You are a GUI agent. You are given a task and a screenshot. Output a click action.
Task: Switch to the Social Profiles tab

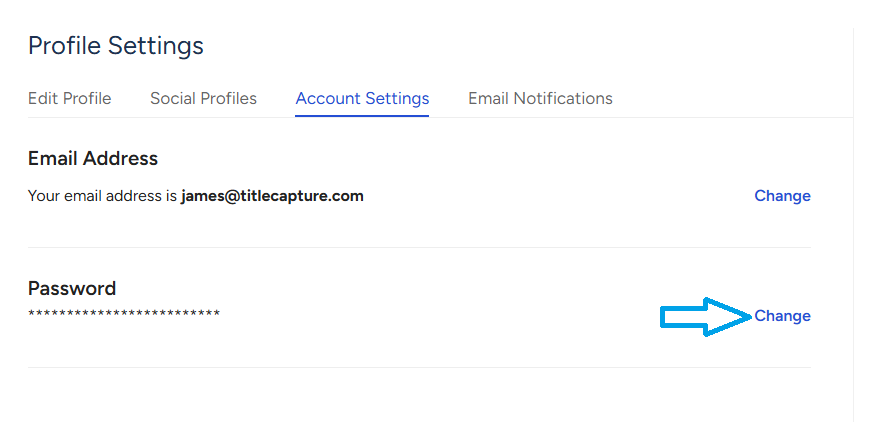pyautogui.click(x=203, y=98)
